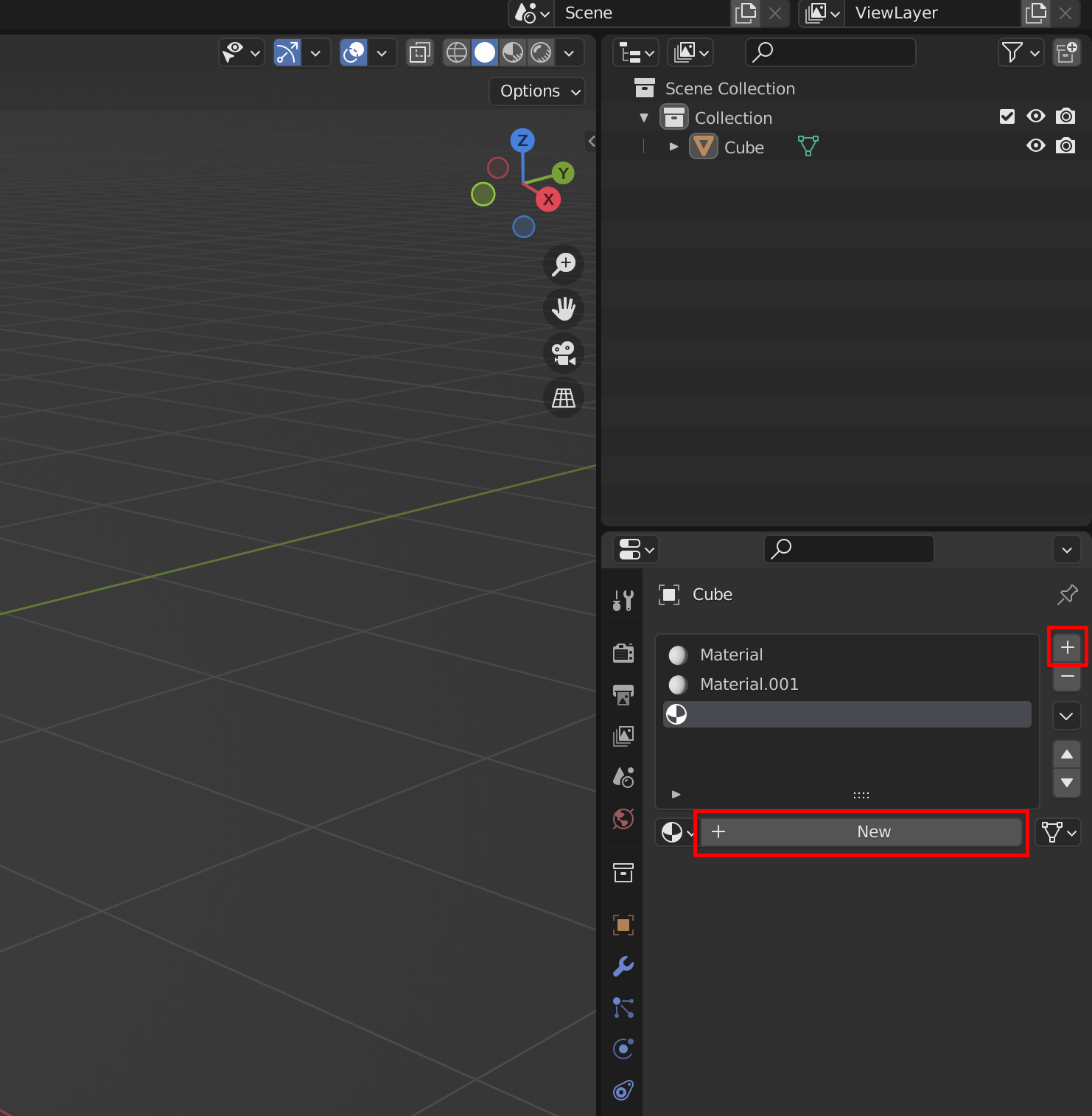Viewport: 1092px width, 1116px height.
Task: Toggle pin icon in properties
Action: coord(1067,595)
